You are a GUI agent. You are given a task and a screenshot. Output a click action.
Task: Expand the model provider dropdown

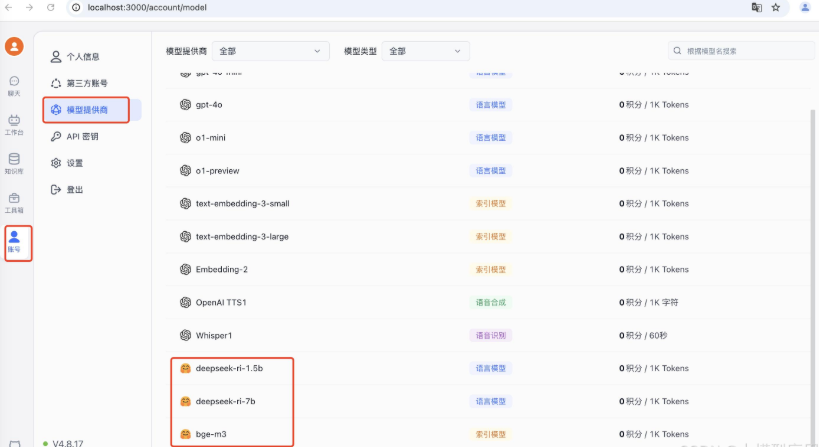tap(271, 51)
